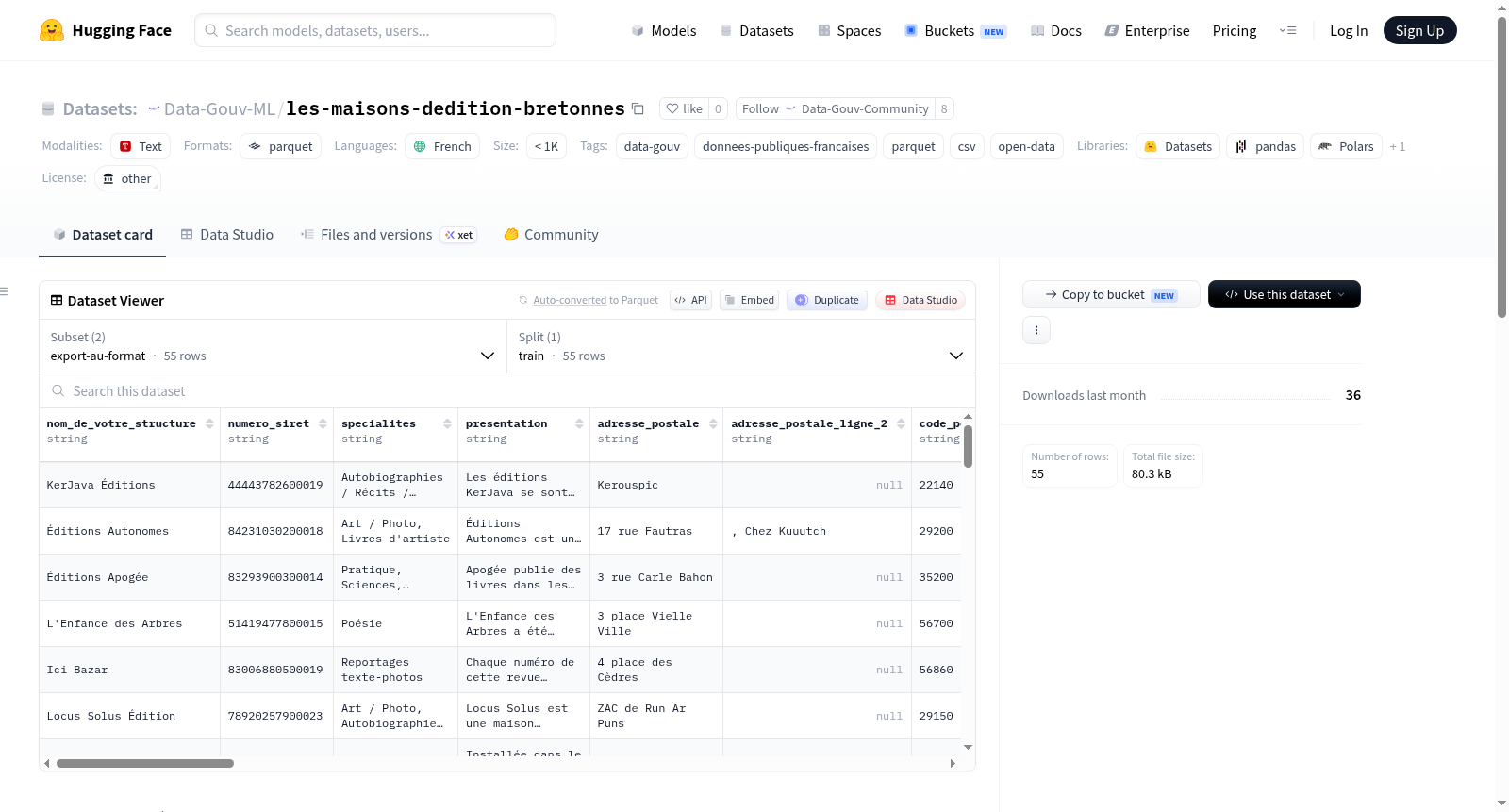
Task: Open the navigation overflow menu icon
Action: coord(1287,30)
